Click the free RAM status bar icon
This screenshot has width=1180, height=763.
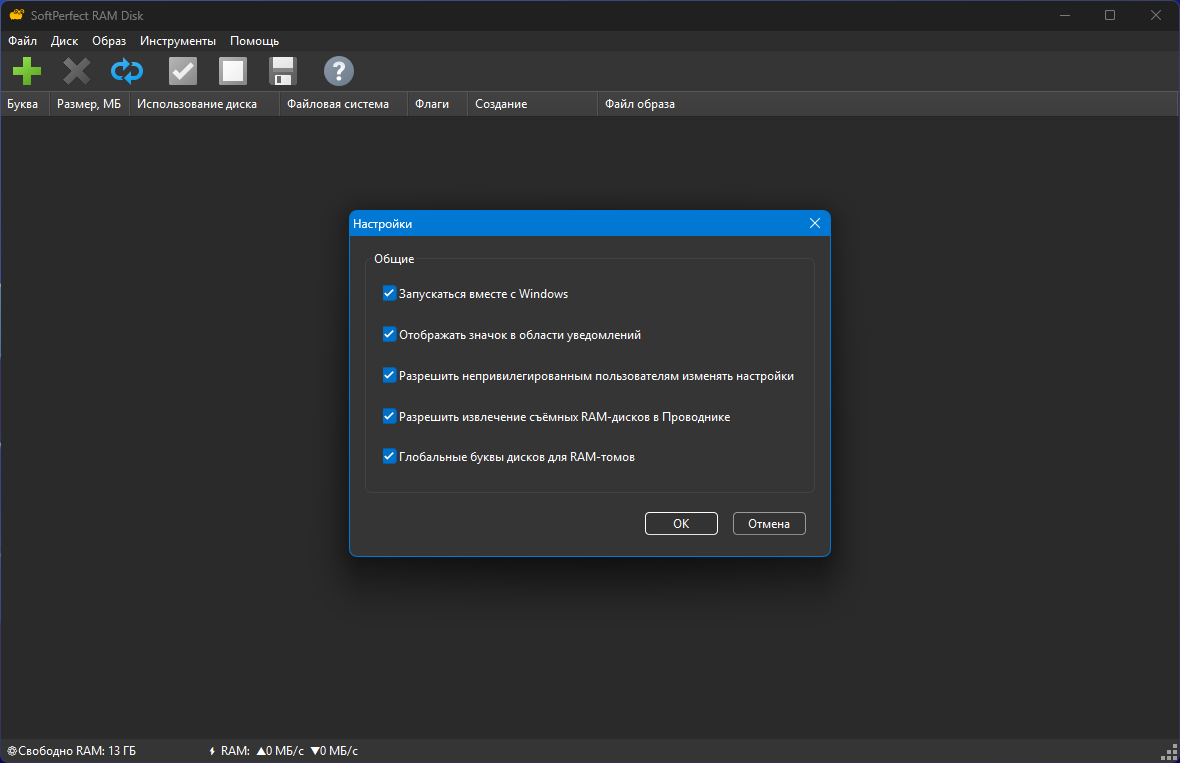tap(12, 751)
